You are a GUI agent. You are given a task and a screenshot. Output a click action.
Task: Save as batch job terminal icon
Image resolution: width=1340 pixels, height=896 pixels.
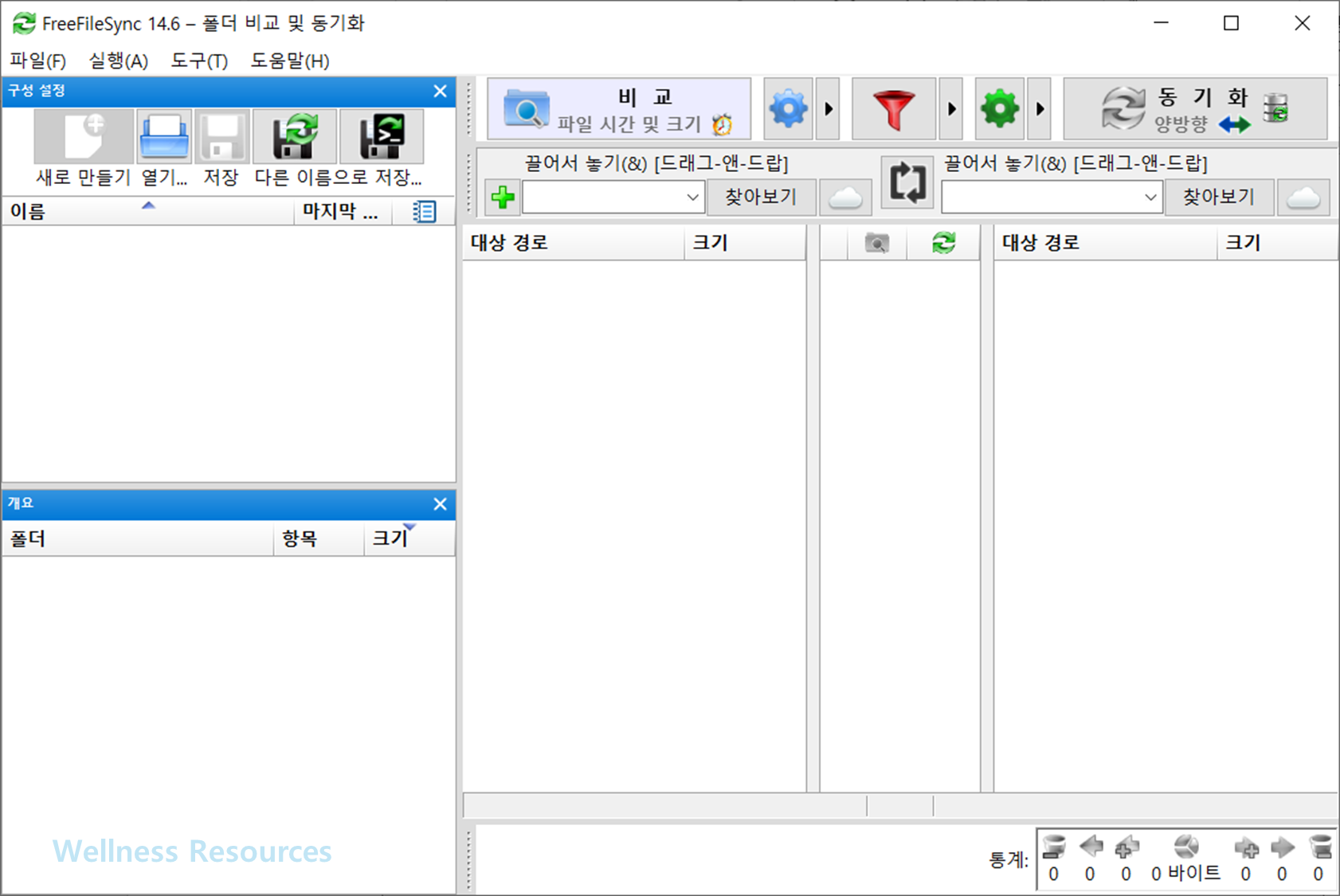point(382,137)
